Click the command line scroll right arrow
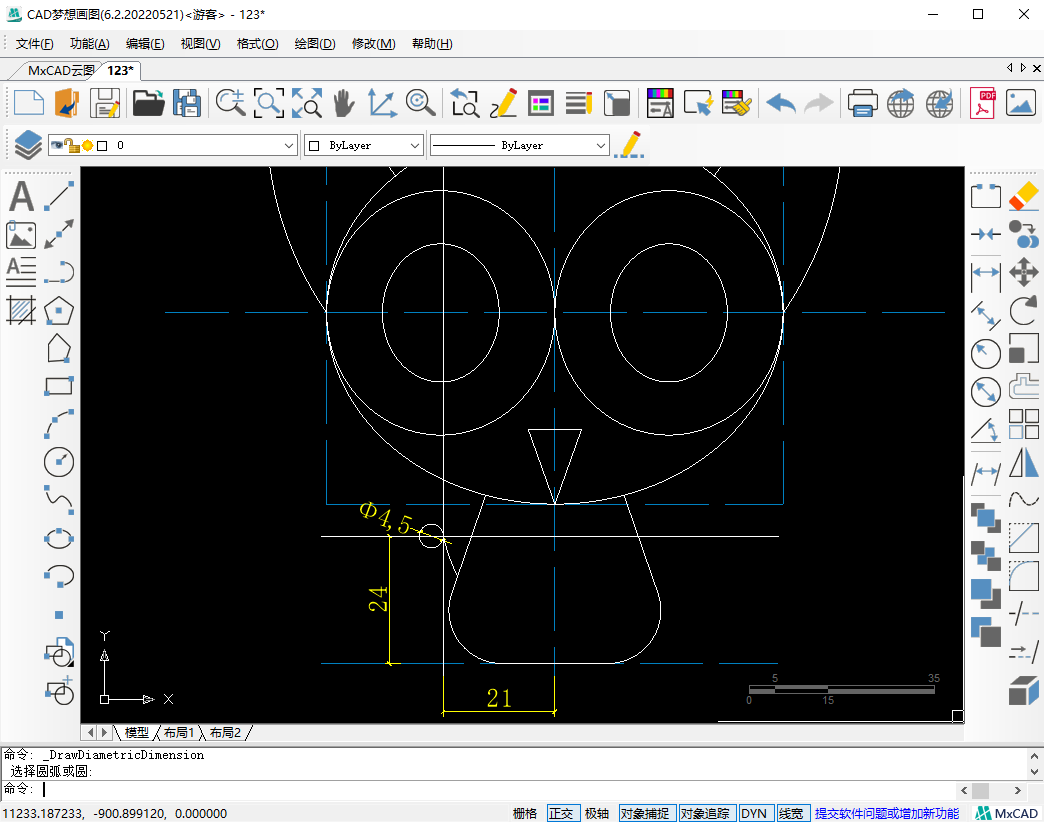Viewport: 1044px width, 822px height. (x=1017, y=791)
